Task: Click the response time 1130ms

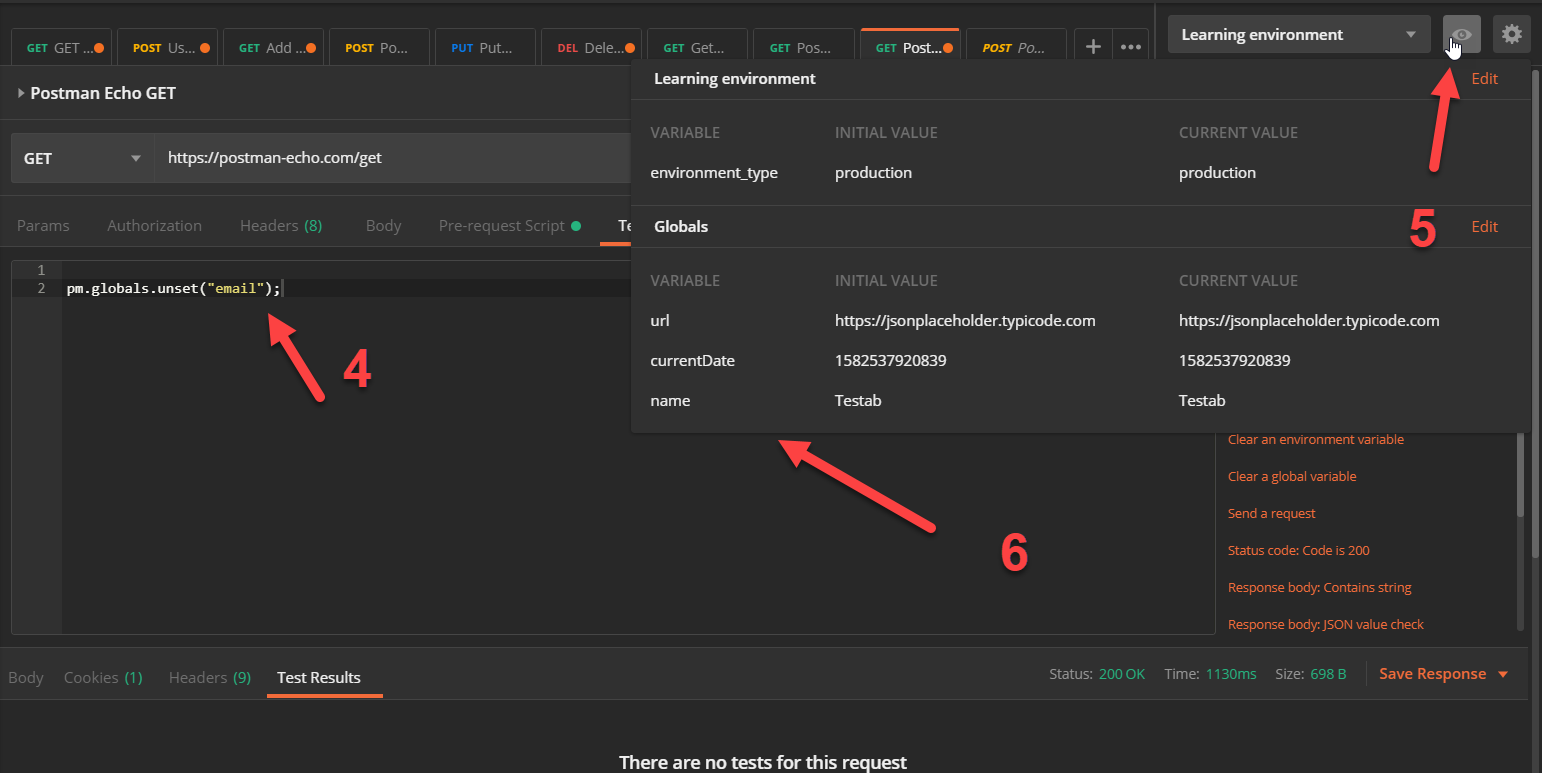Action: 1230,674
